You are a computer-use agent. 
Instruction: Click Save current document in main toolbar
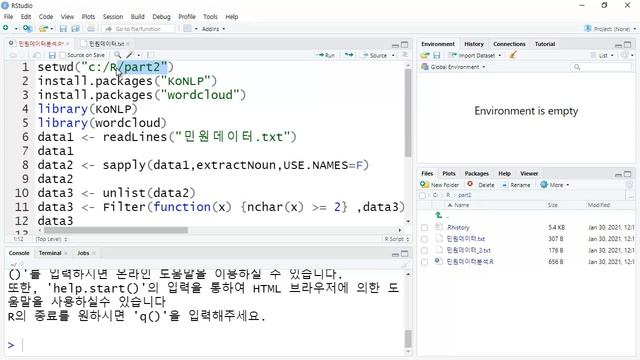(63, 29)
